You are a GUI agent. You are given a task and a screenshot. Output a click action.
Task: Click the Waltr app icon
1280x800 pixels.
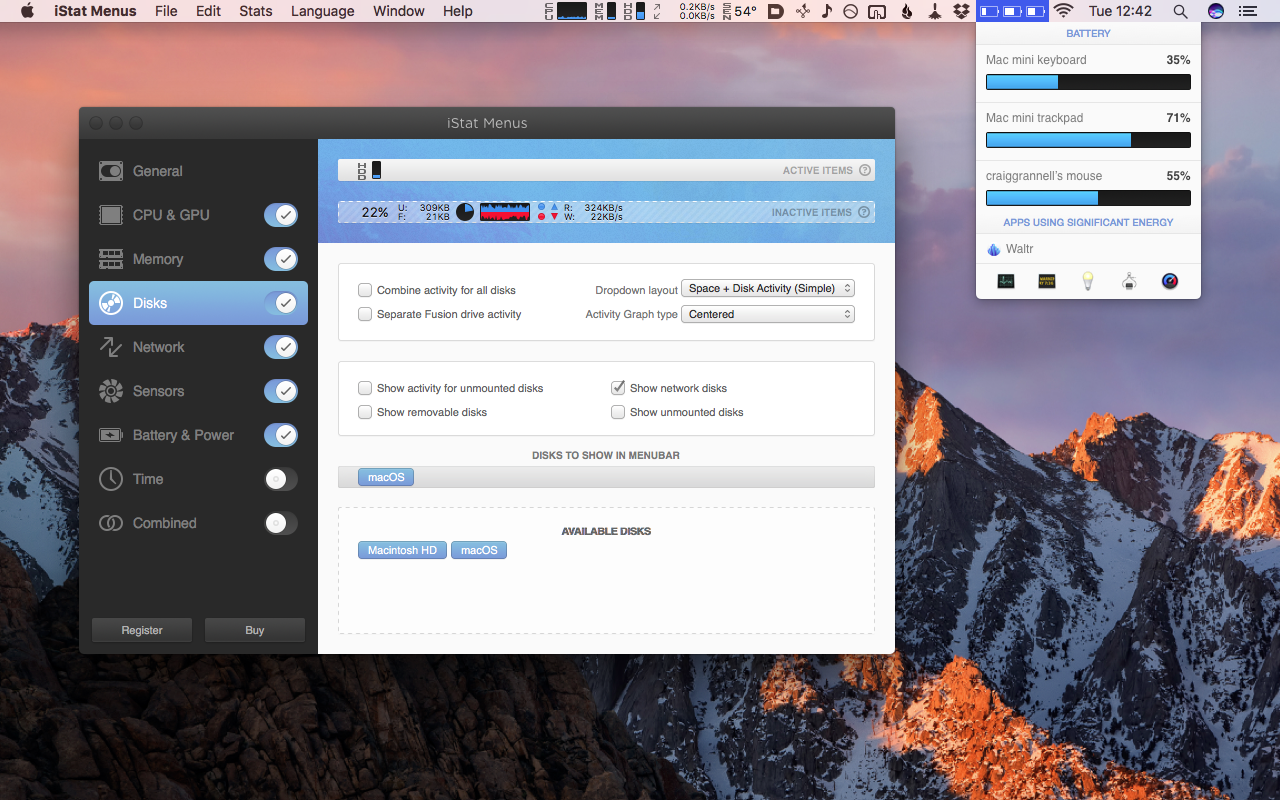pos(993,249)
